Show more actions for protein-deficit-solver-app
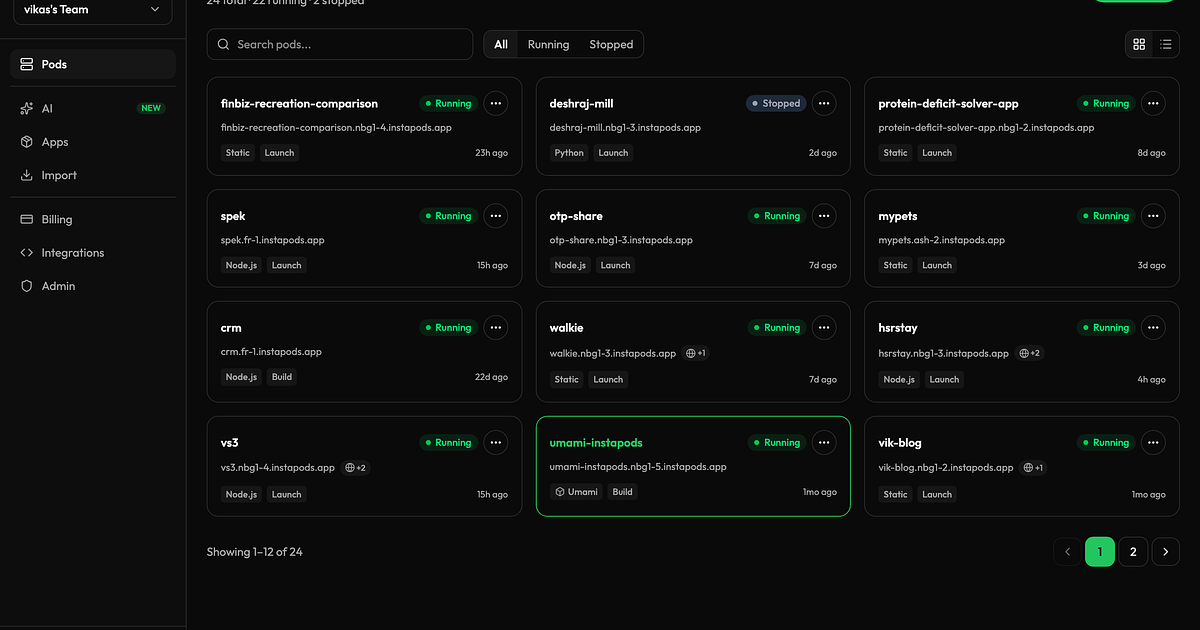The image size is (1200, 630). tap(1153, 103)
